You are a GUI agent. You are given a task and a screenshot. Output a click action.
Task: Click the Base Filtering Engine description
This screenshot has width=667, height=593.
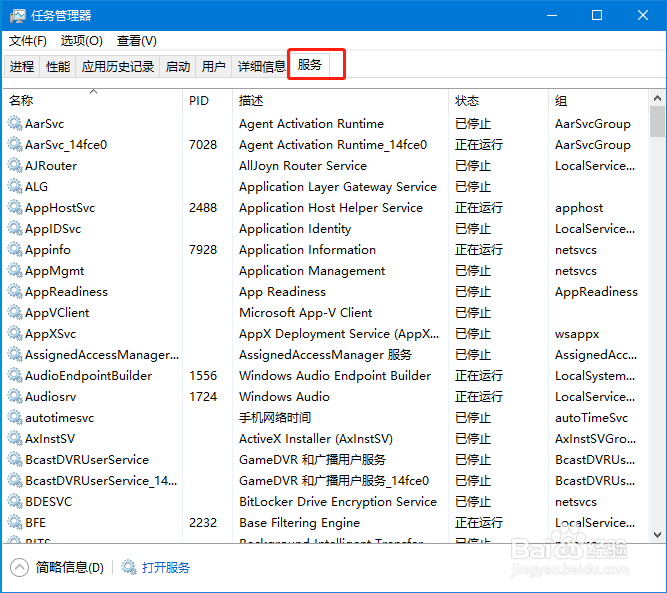click(299, 523)
